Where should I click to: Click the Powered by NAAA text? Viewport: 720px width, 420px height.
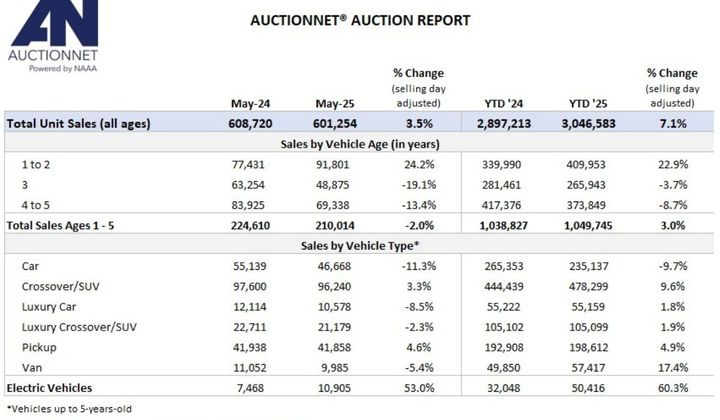pos(63,68)
